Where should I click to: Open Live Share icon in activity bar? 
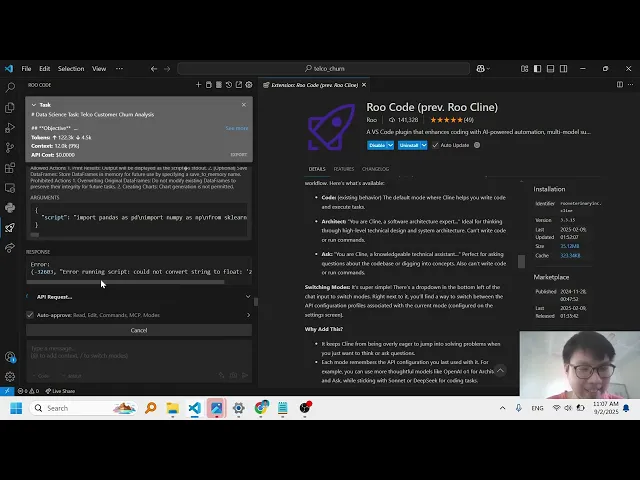10,247
